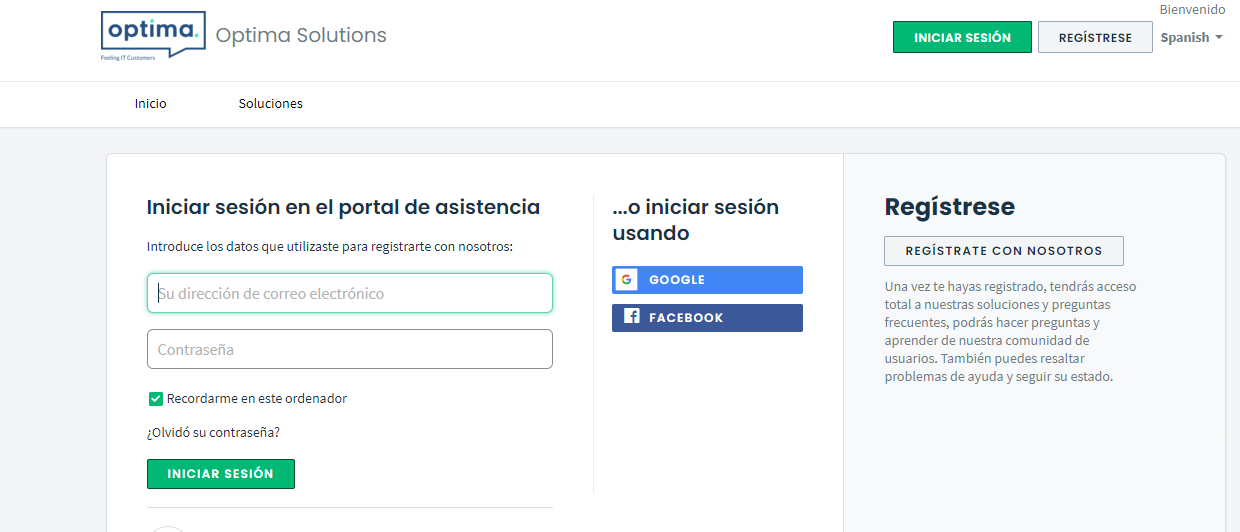This screenshot has width=1240, height=532.
Task: Click the REGÍSTRATE CON NOSOTROS button
Action: point(1004,251)
